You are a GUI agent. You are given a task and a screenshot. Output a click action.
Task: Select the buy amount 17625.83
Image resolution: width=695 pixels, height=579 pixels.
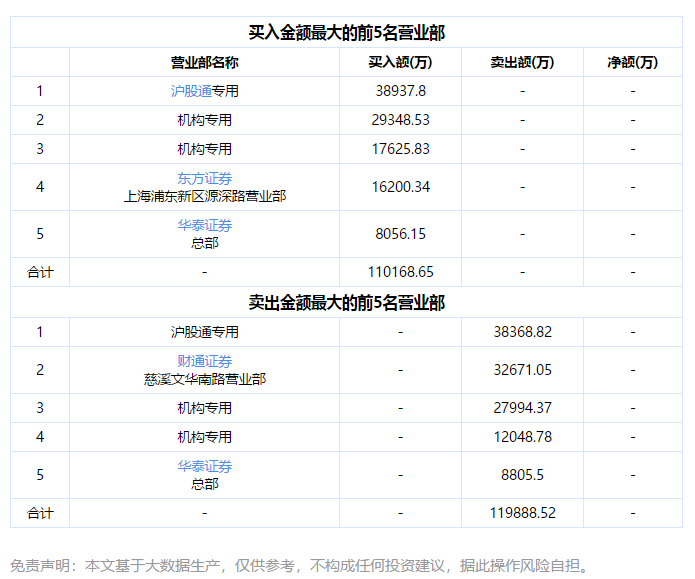[401, 149]
